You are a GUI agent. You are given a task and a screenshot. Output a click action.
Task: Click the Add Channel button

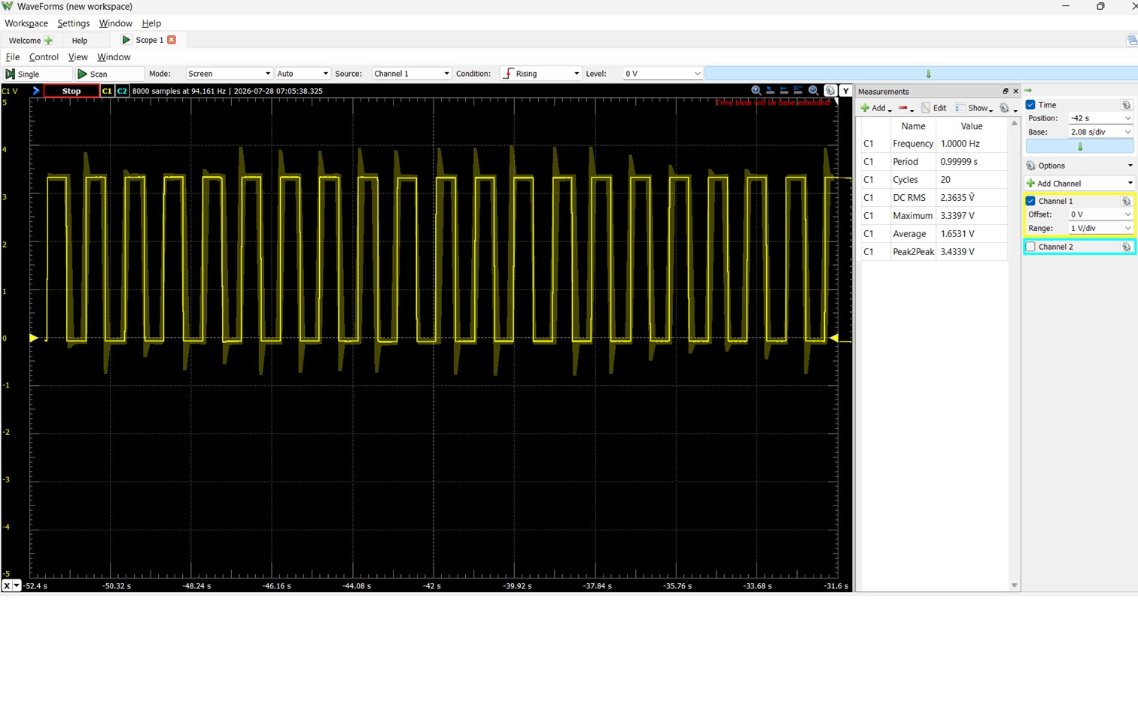1079,184
